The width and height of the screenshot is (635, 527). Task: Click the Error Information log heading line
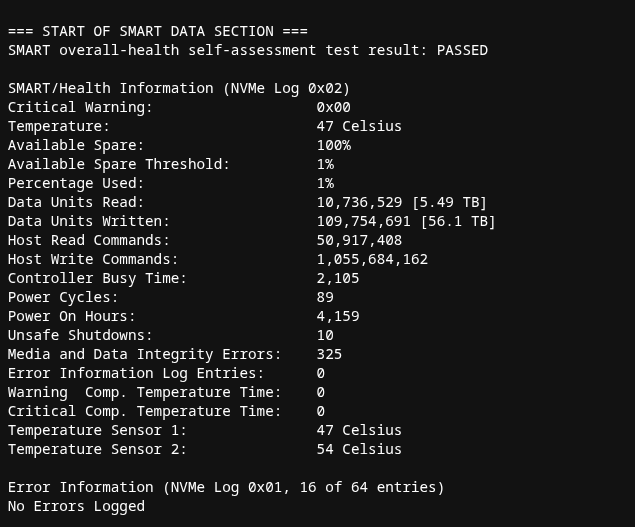(226, 487)
